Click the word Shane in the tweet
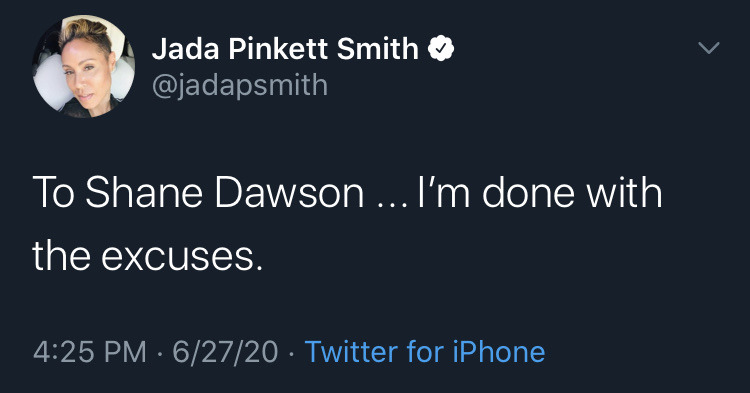 point(143,193)
